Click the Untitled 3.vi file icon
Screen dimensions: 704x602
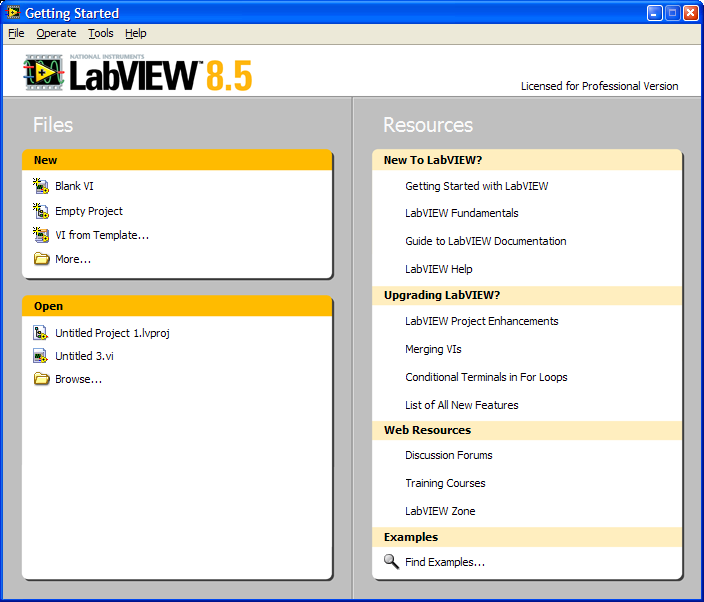[41, 356]
